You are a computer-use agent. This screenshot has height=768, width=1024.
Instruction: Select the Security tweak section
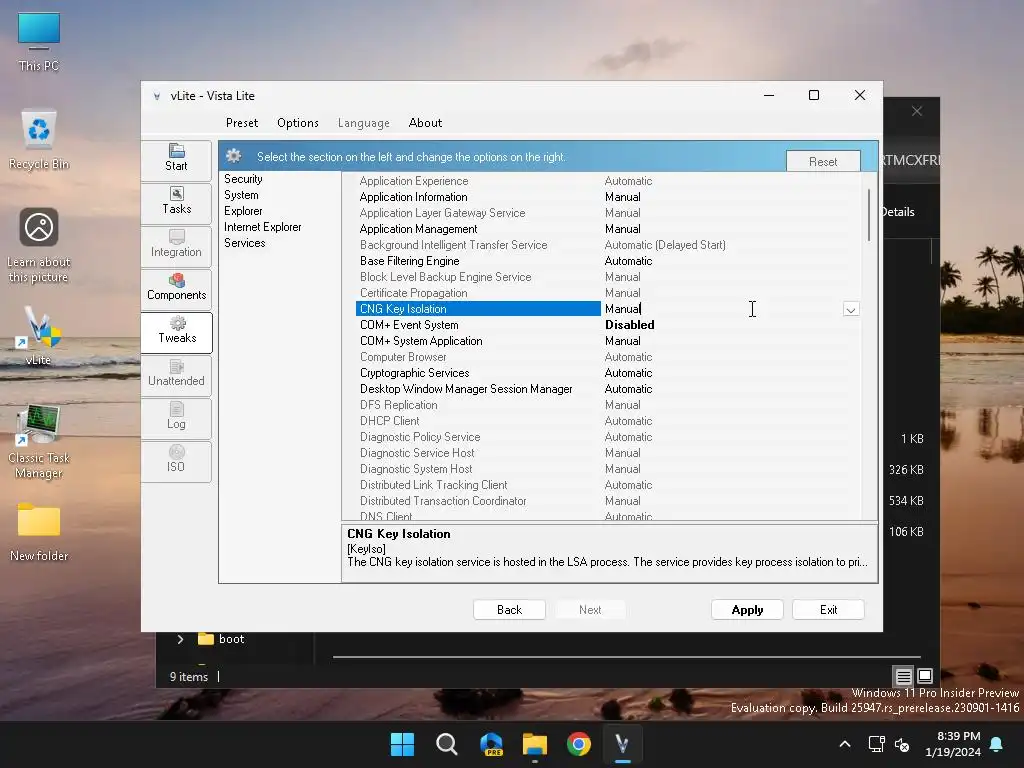click(x=243, y=179)
